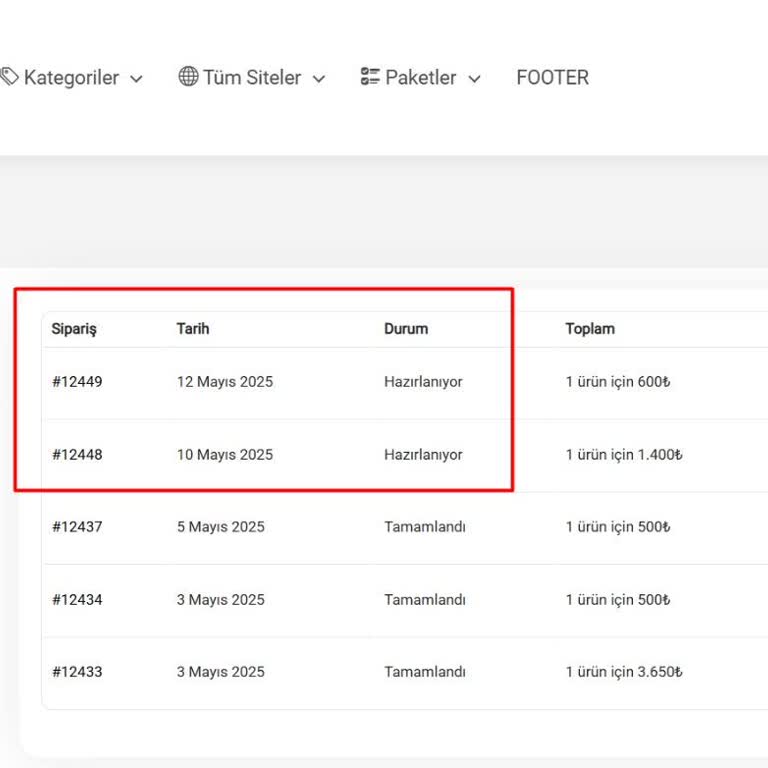Screen dimensions: 768x768
Task: Open order #12434
Action: [77, 600]
